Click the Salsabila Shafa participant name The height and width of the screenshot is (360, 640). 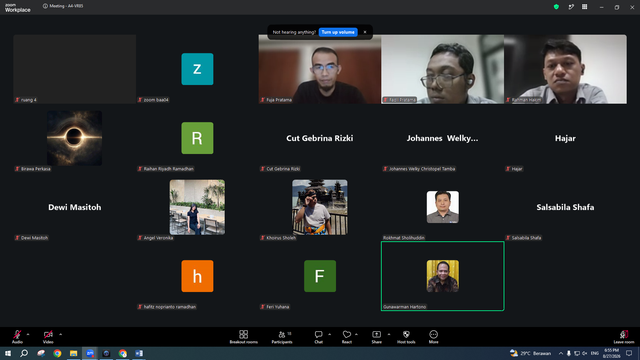pyautogui.click(x=565, y=207)
